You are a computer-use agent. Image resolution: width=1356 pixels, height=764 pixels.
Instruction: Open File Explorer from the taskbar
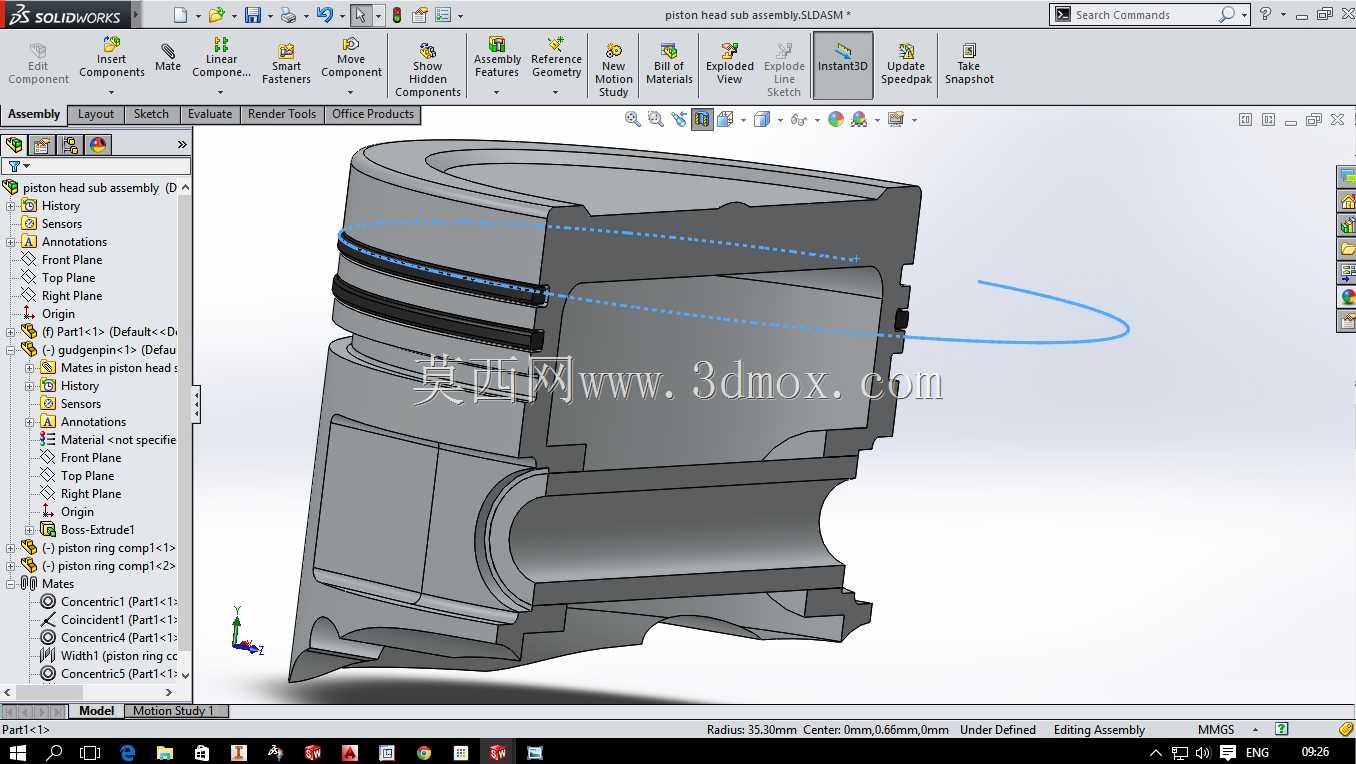click(x=164, y=752)
